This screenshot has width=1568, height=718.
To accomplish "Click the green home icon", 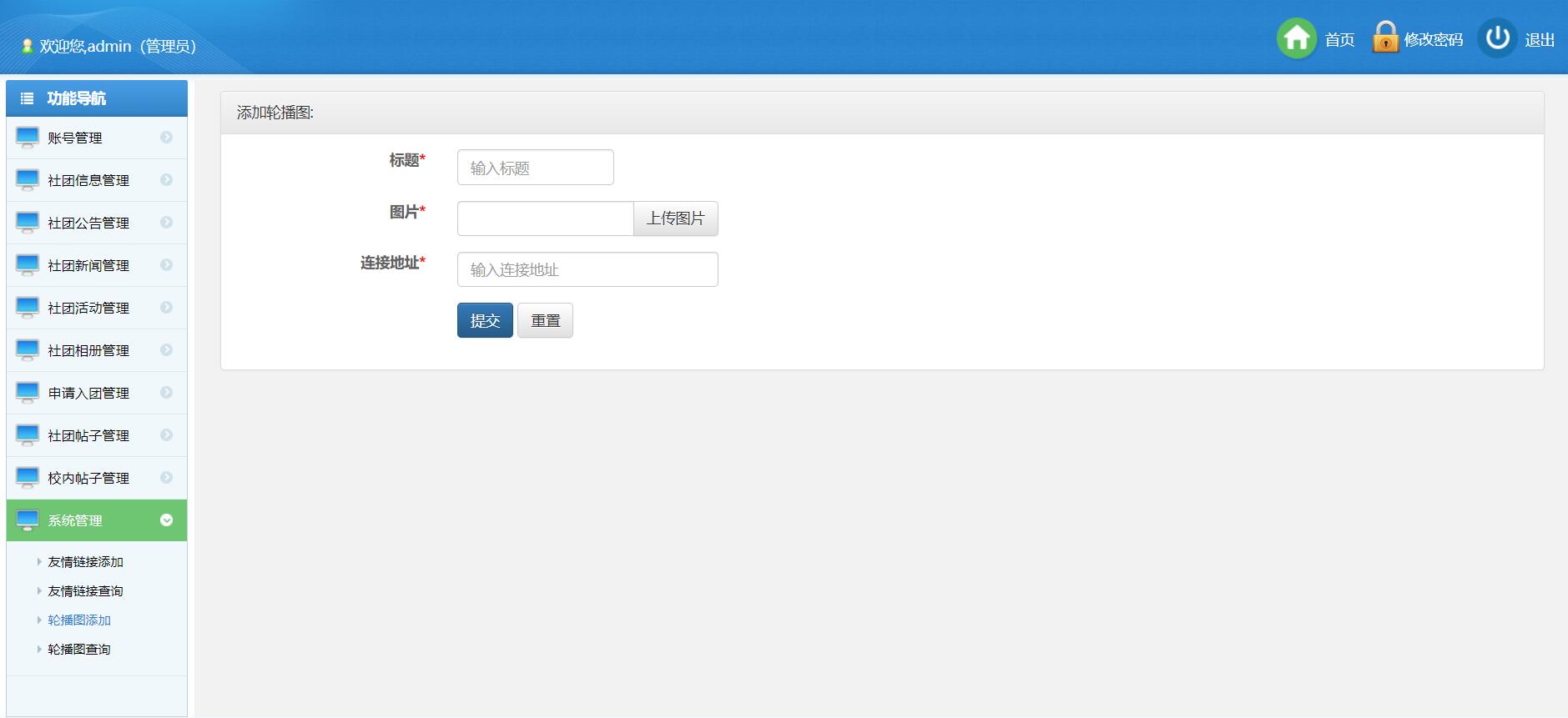I will (1296, 38).
